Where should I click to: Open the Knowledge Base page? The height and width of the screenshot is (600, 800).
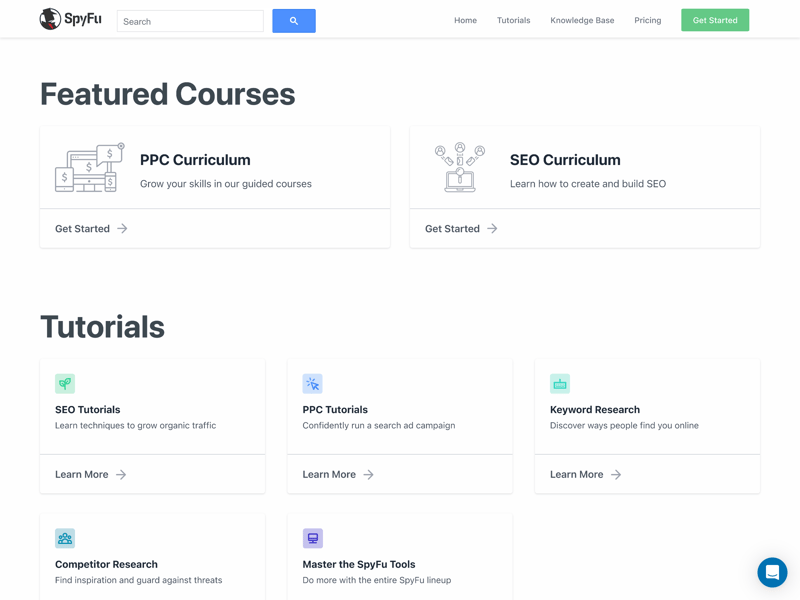[x=582, y=20]
